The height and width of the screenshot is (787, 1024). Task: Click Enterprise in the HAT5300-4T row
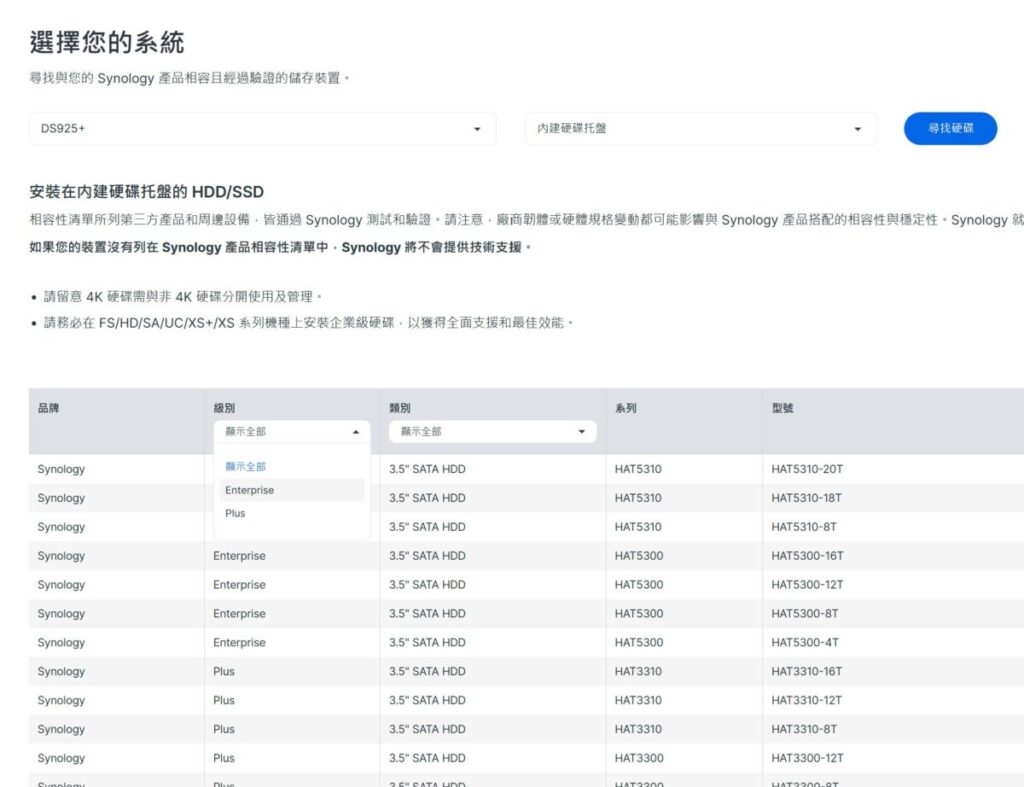(239, 642)
